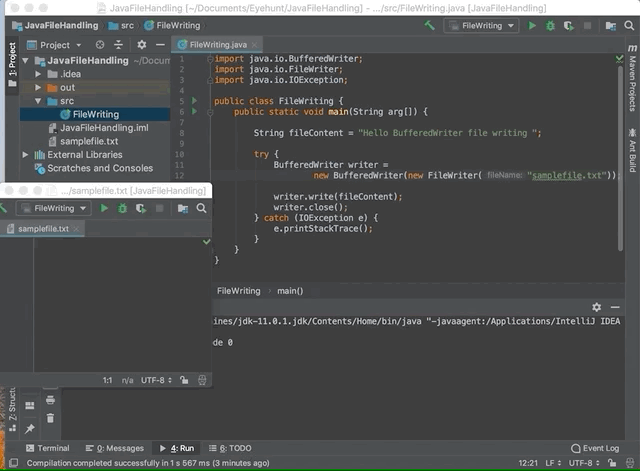
Task: Open the 4: Run tool window tab
Action: tap(177, 448)
